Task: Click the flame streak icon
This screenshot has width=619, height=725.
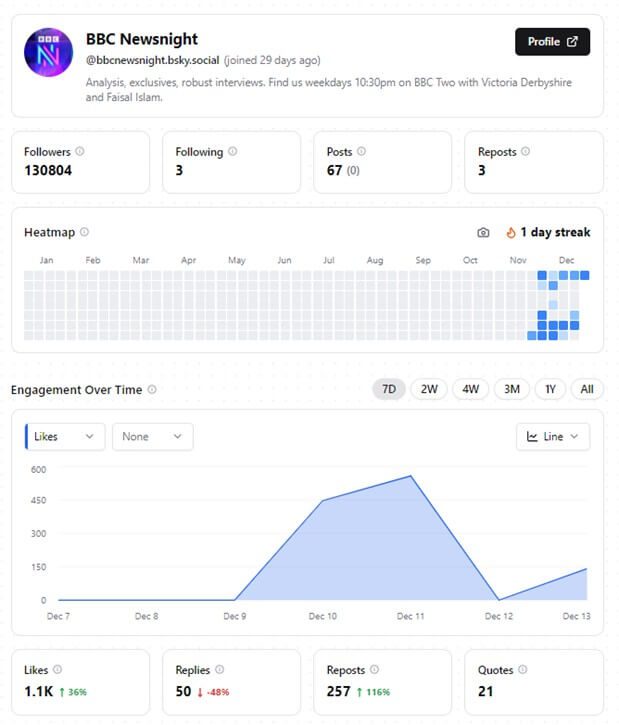Action: tap(511, 232)
